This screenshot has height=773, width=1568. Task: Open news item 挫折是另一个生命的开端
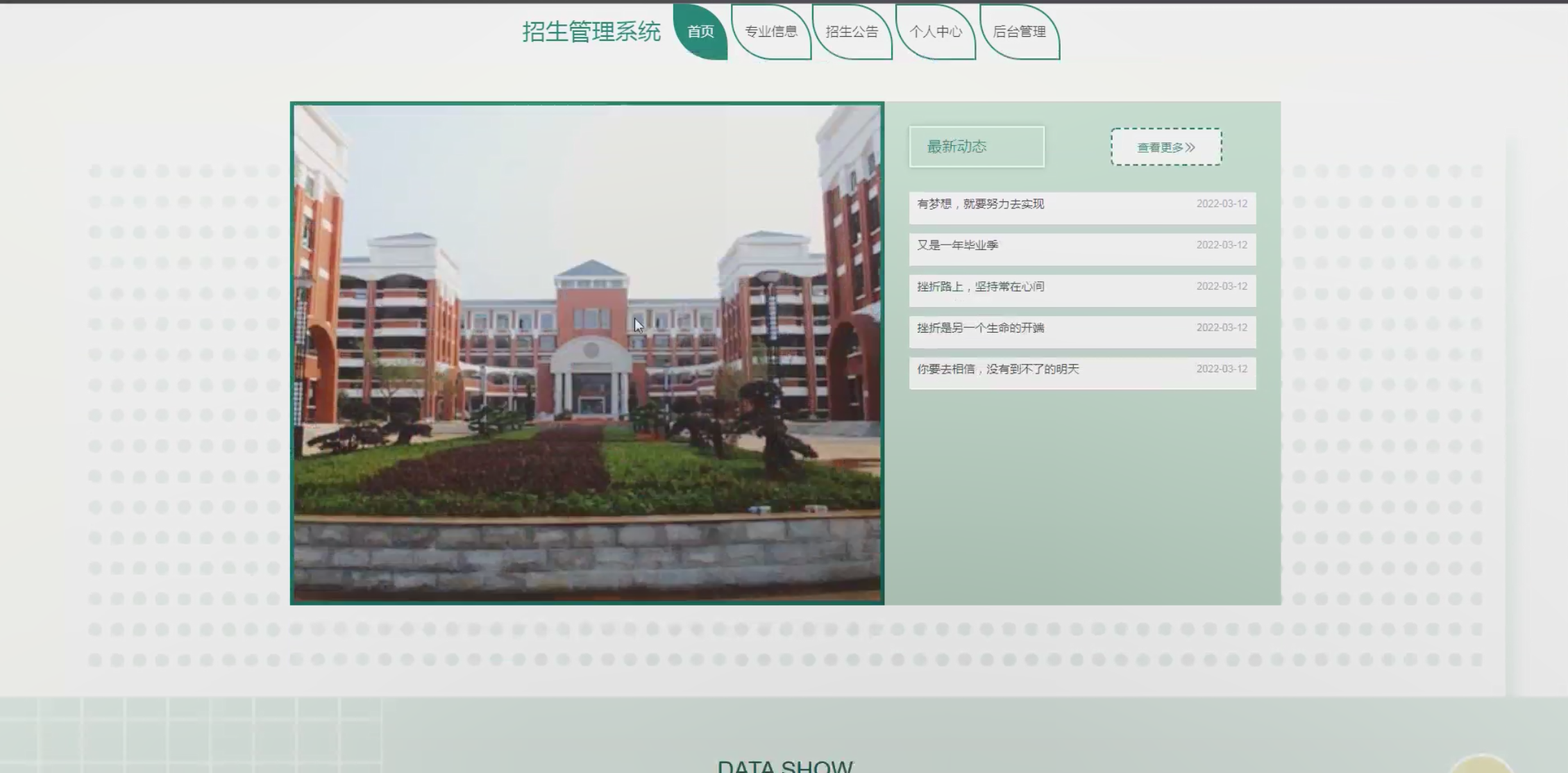coord(980,328)
